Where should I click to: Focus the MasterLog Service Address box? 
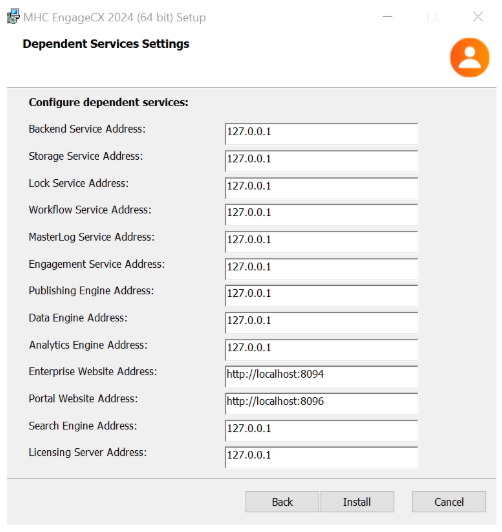(321, 242)
